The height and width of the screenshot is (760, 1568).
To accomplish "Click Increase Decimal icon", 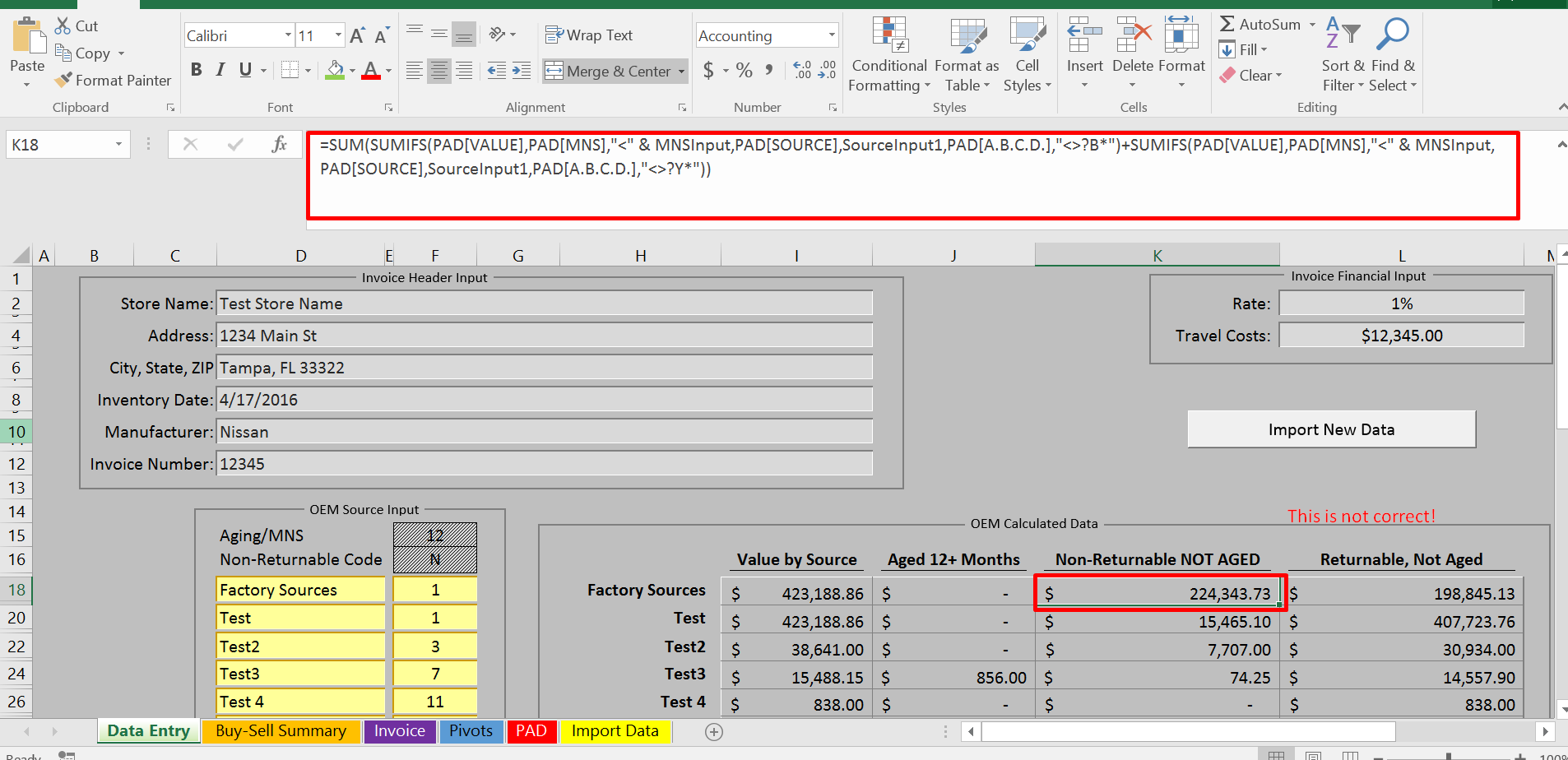I will (802, 71).
